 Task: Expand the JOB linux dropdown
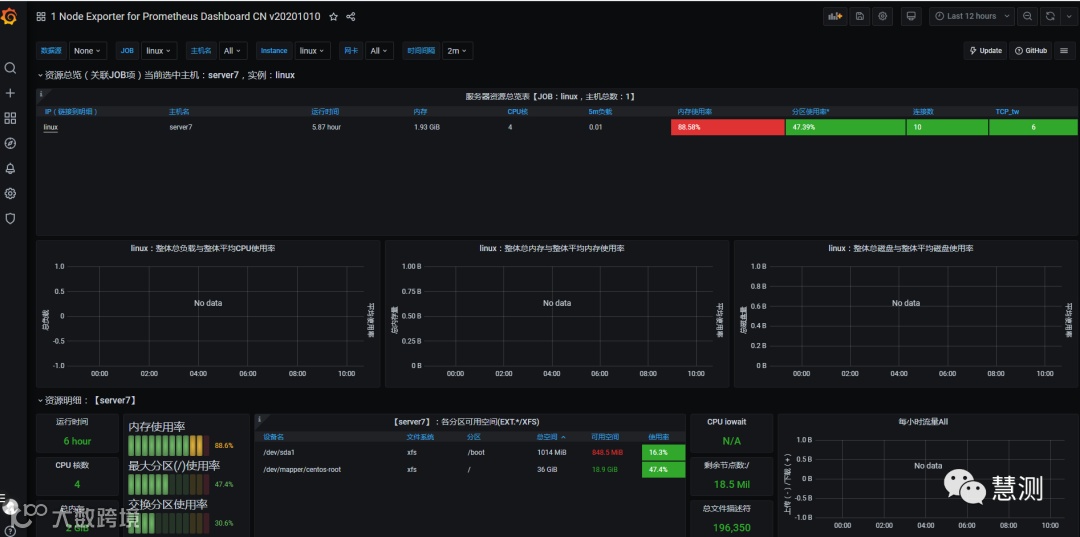[x=159, y=51]
